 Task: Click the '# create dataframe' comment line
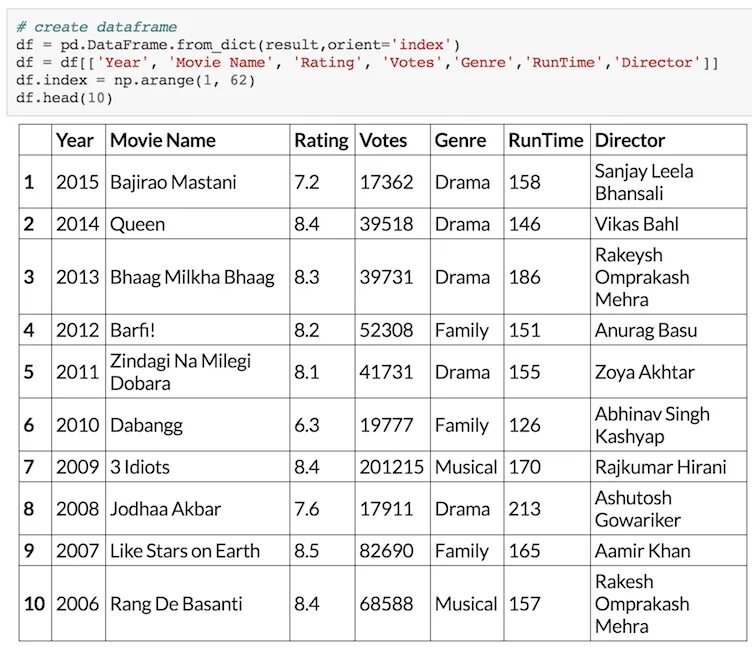pyautogui.click(x=97, y=26)
